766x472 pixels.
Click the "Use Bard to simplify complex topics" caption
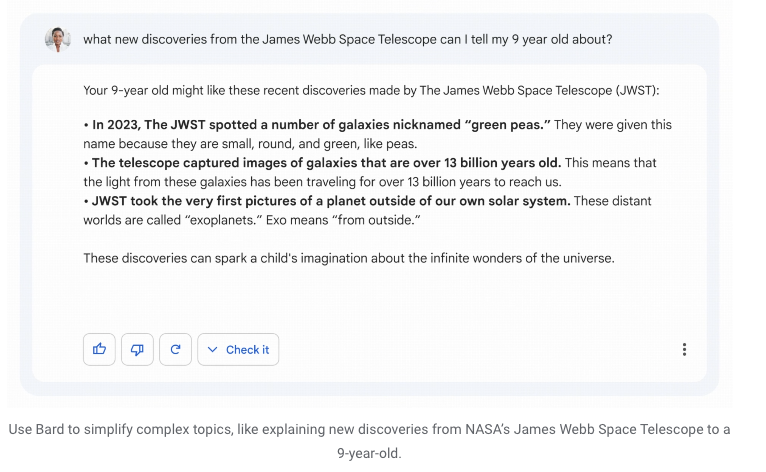pos(369,429)
